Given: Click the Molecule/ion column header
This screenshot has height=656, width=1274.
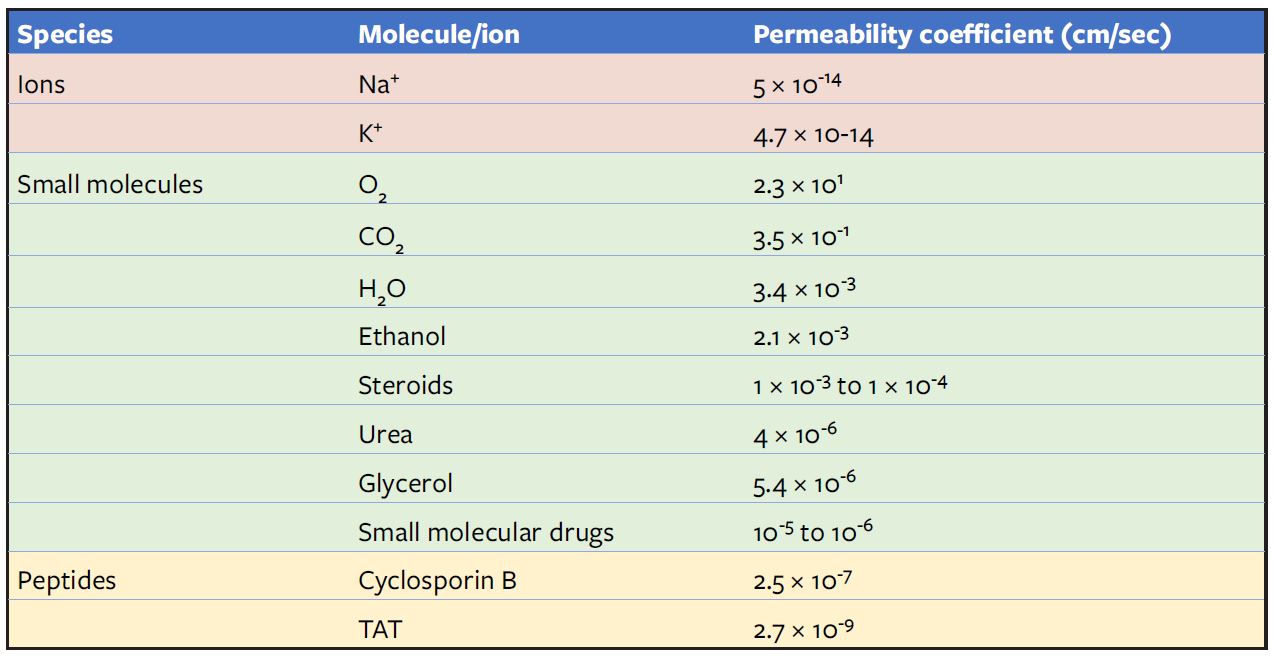Looking at the screenshot, I should (439, 35).
